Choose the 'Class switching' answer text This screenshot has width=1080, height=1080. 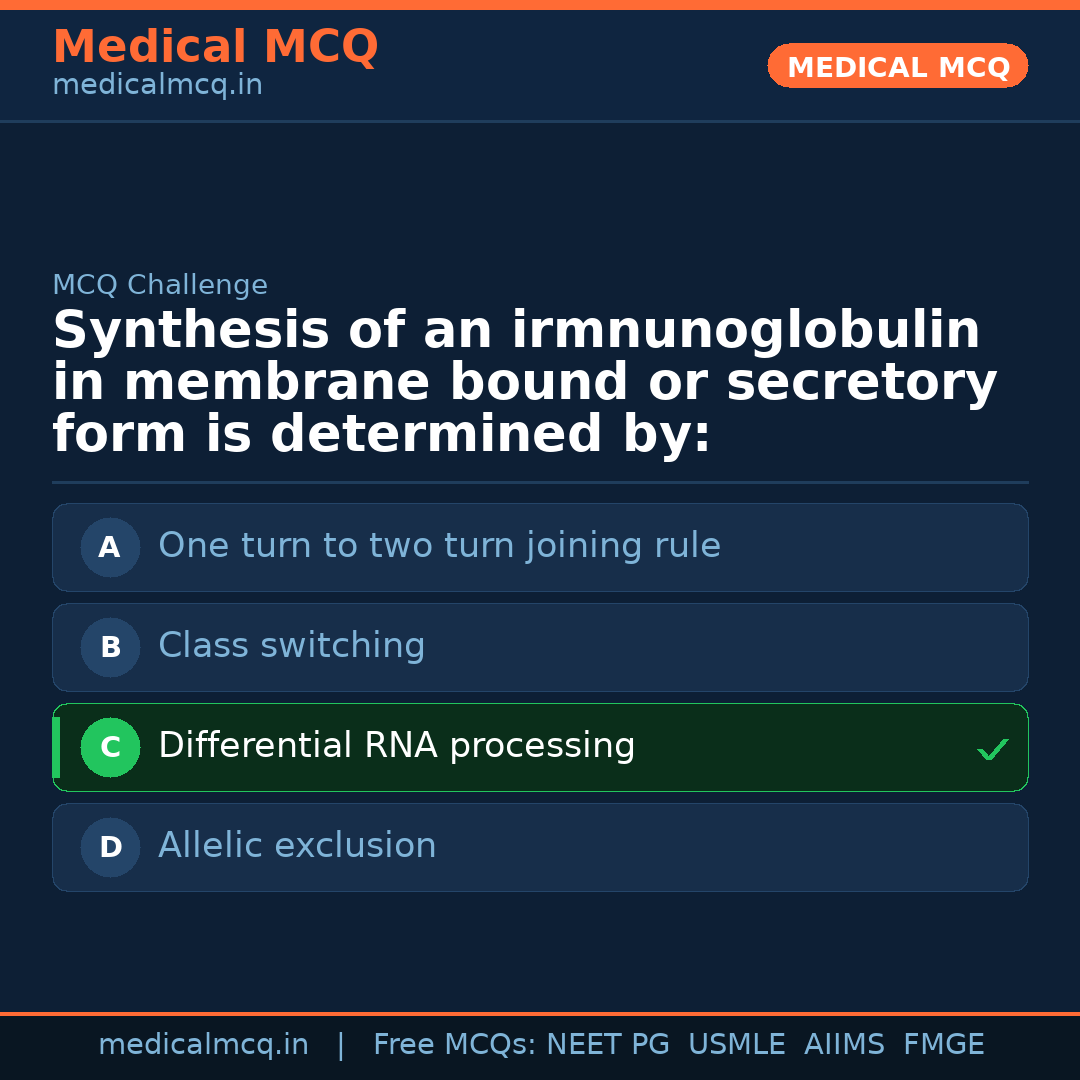tap(291, 646)
